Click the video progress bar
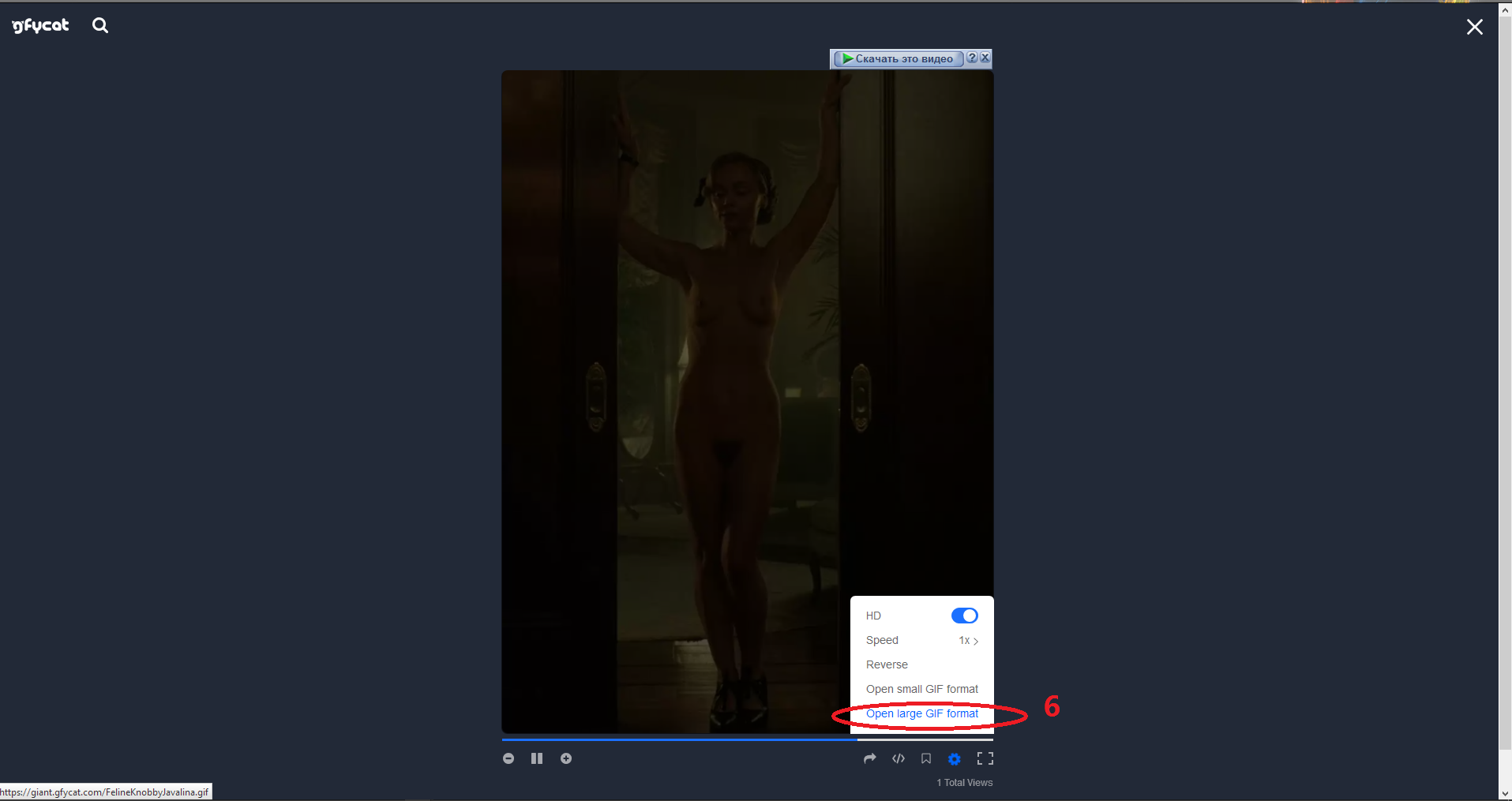Image resolution: width=1512 pixels, height=801 pixels. pyautogui.click(x=747, y=739)
